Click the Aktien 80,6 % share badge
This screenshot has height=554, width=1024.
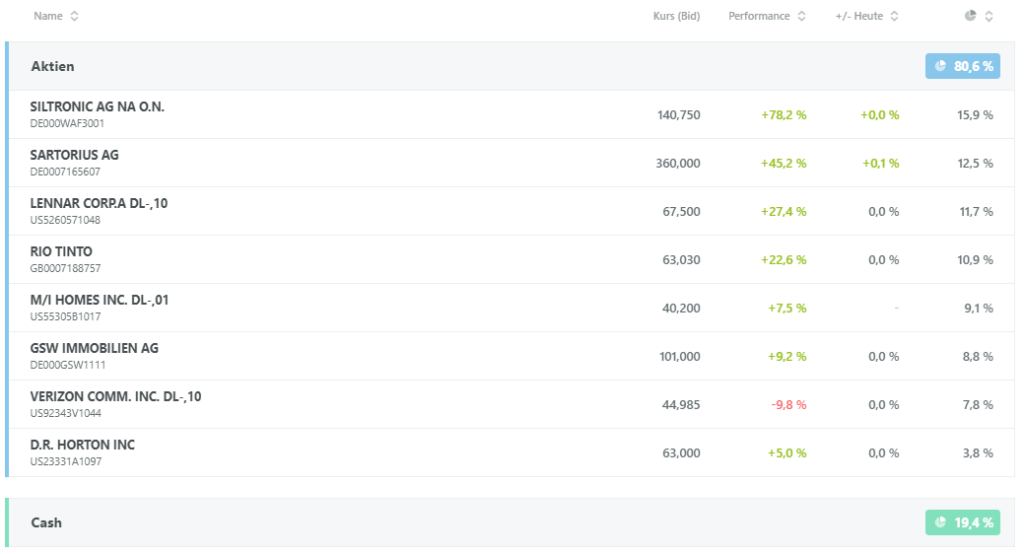(963, 66)
